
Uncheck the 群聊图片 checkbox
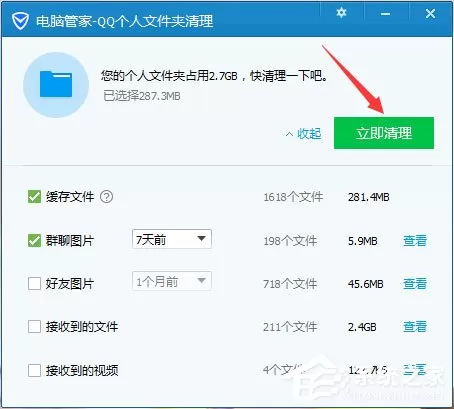pos(34,240)
